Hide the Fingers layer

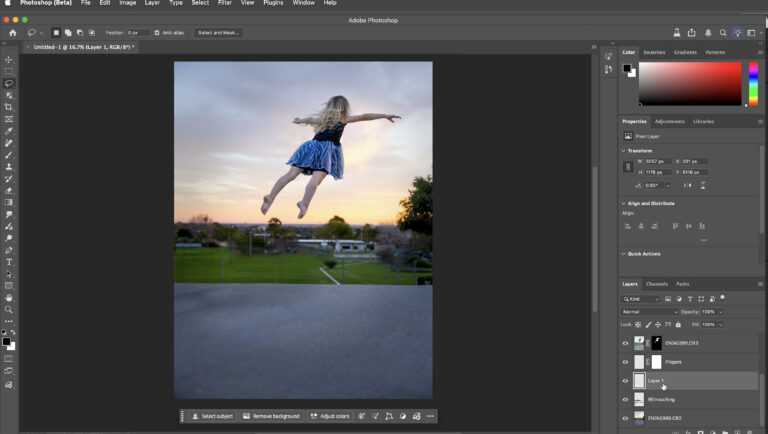[x=625, y=362]
